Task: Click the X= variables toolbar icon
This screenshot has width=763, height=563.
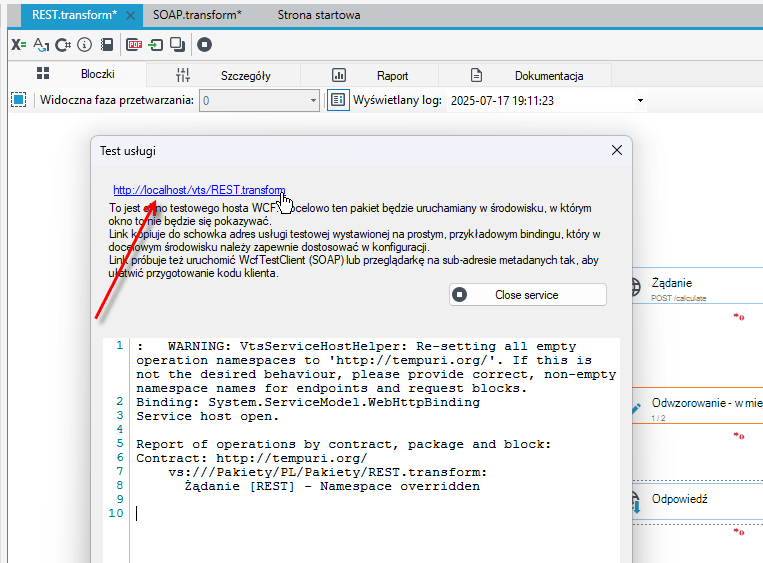Action: click(x=18, y=45)
